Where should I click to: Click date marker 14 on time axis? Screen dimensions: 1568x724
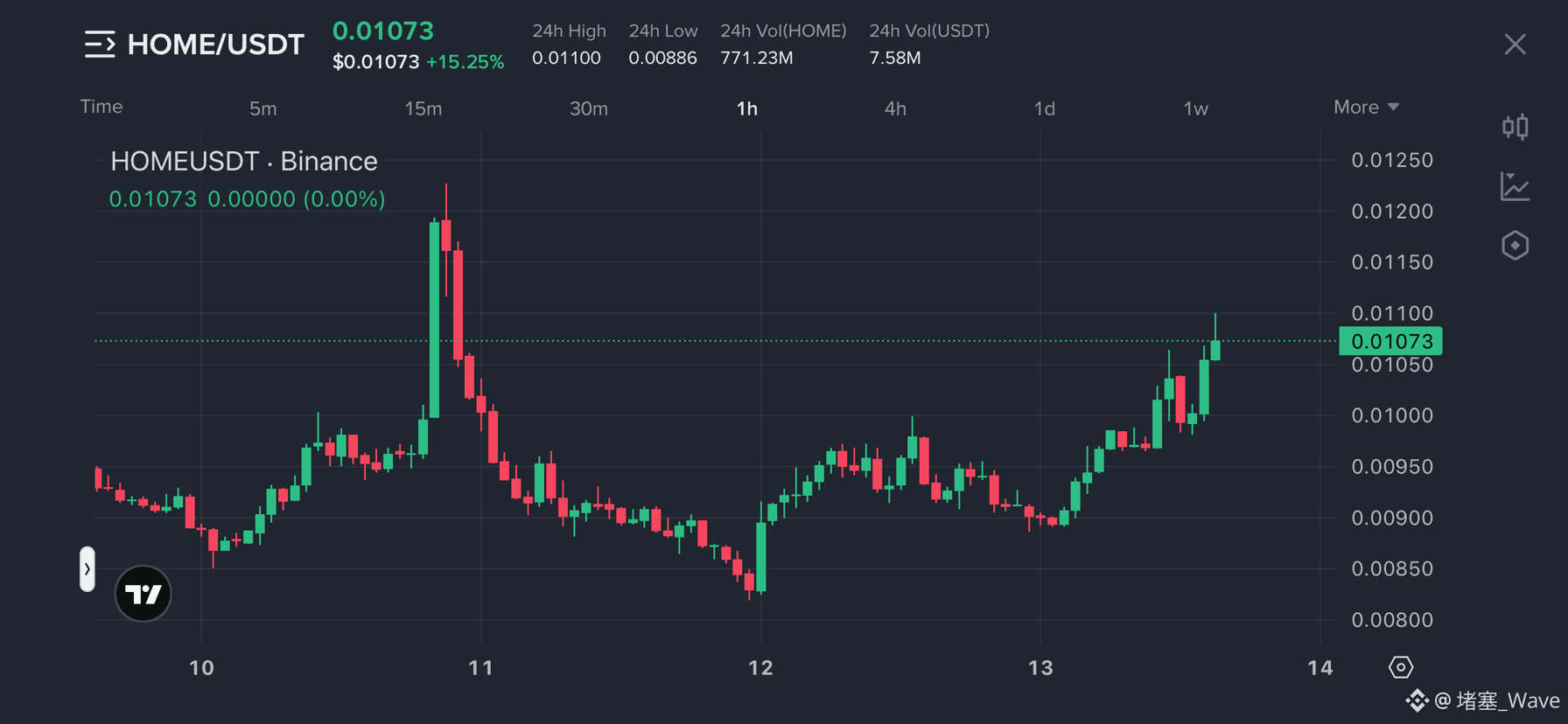pyautogui.click(x=1319, y=668)
